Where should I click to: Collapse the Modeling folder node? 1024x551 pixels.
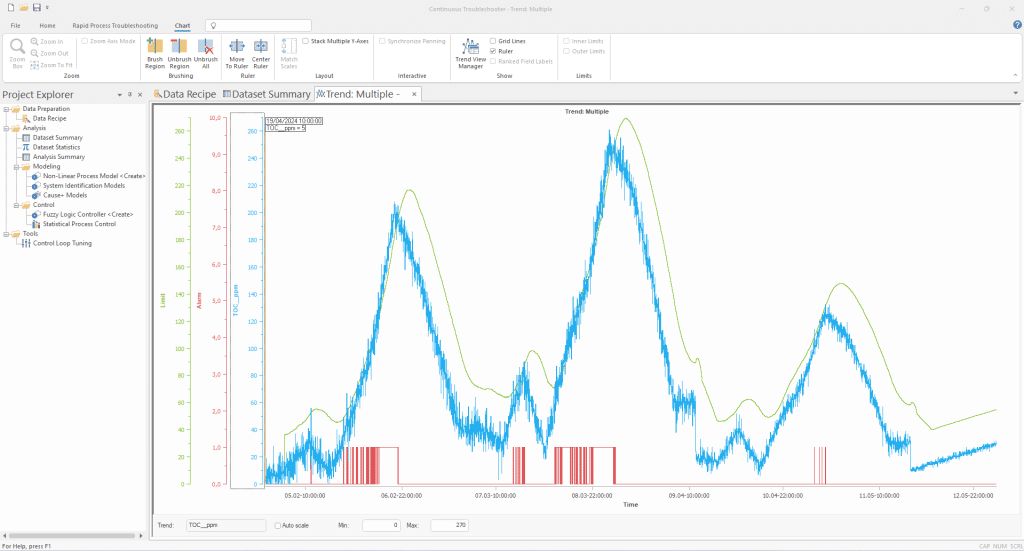pyautogui.click(x=16, y=167)
